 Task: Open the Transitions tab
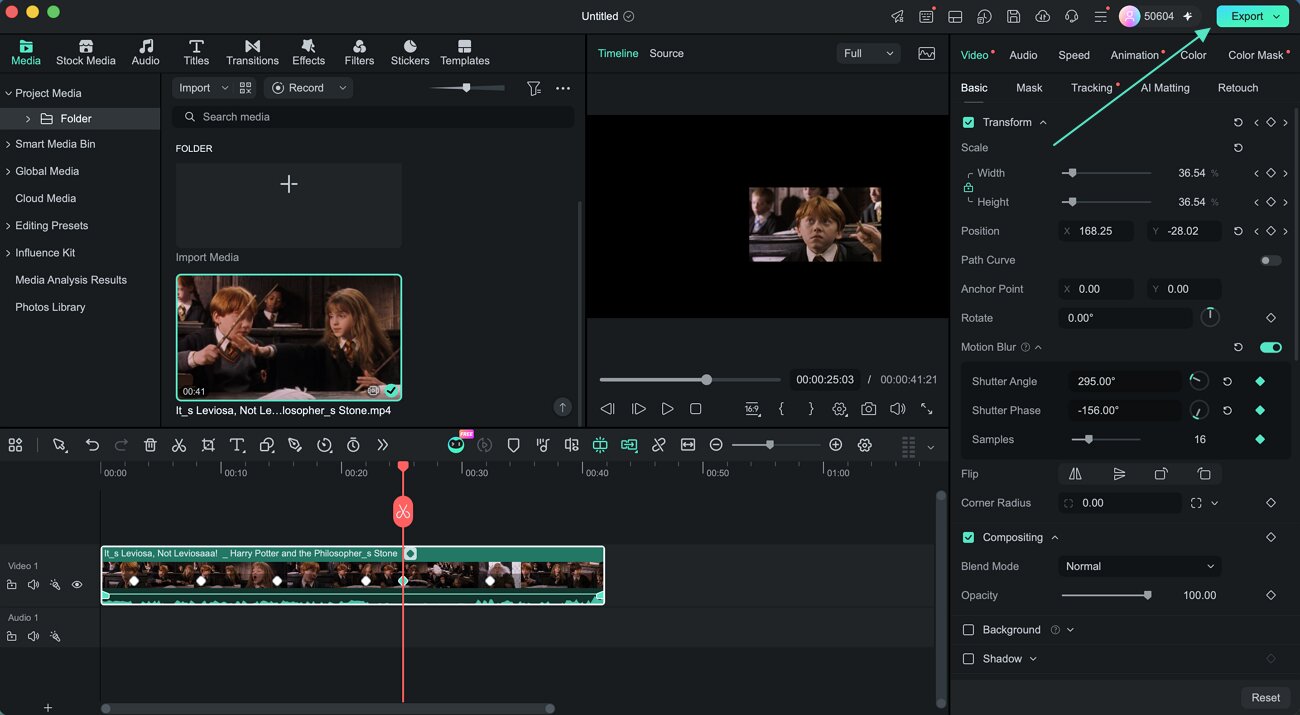pyautogui.click(x=252, y=53)
